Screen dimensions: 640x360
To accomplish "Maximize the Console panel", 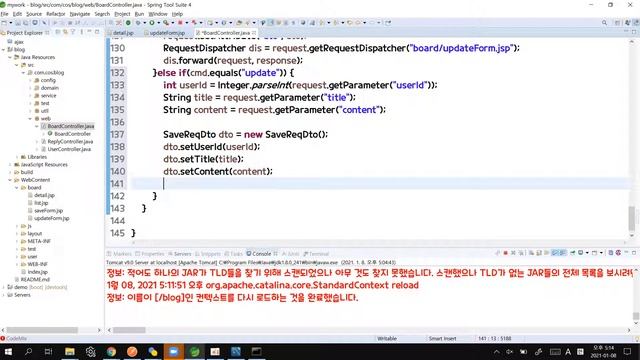I will click(634, 253).
